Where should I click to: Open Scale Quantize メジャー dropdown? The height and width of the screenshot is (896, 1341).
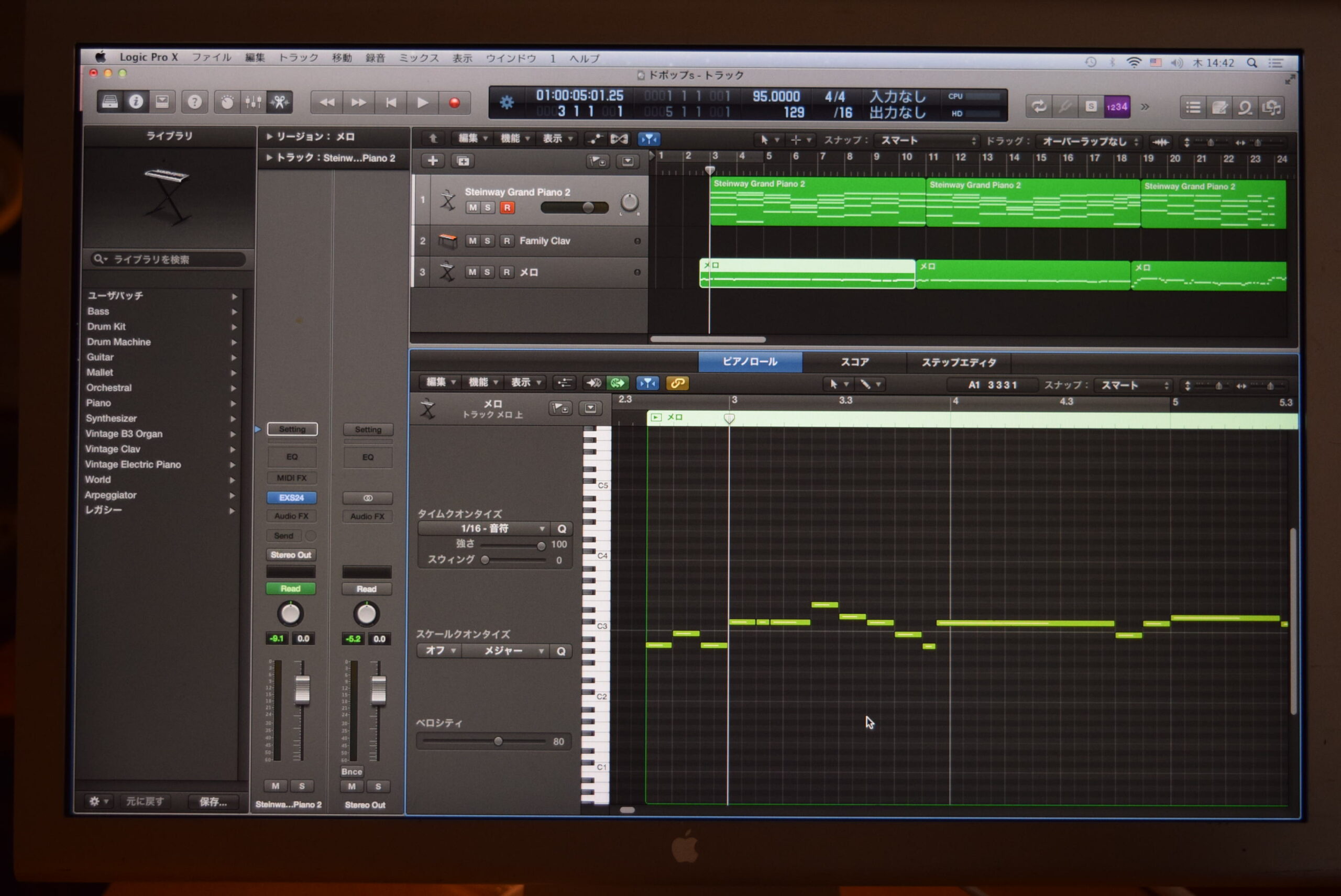(506, 651)
